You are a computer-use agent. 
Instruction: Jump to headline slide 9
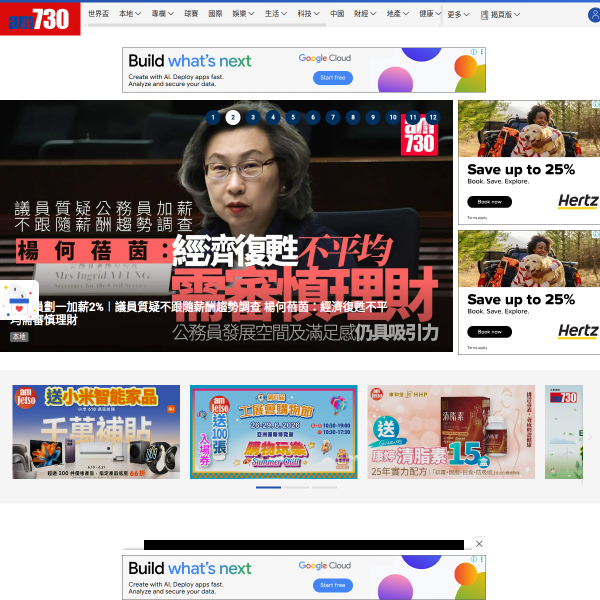[x=373, y=117]
